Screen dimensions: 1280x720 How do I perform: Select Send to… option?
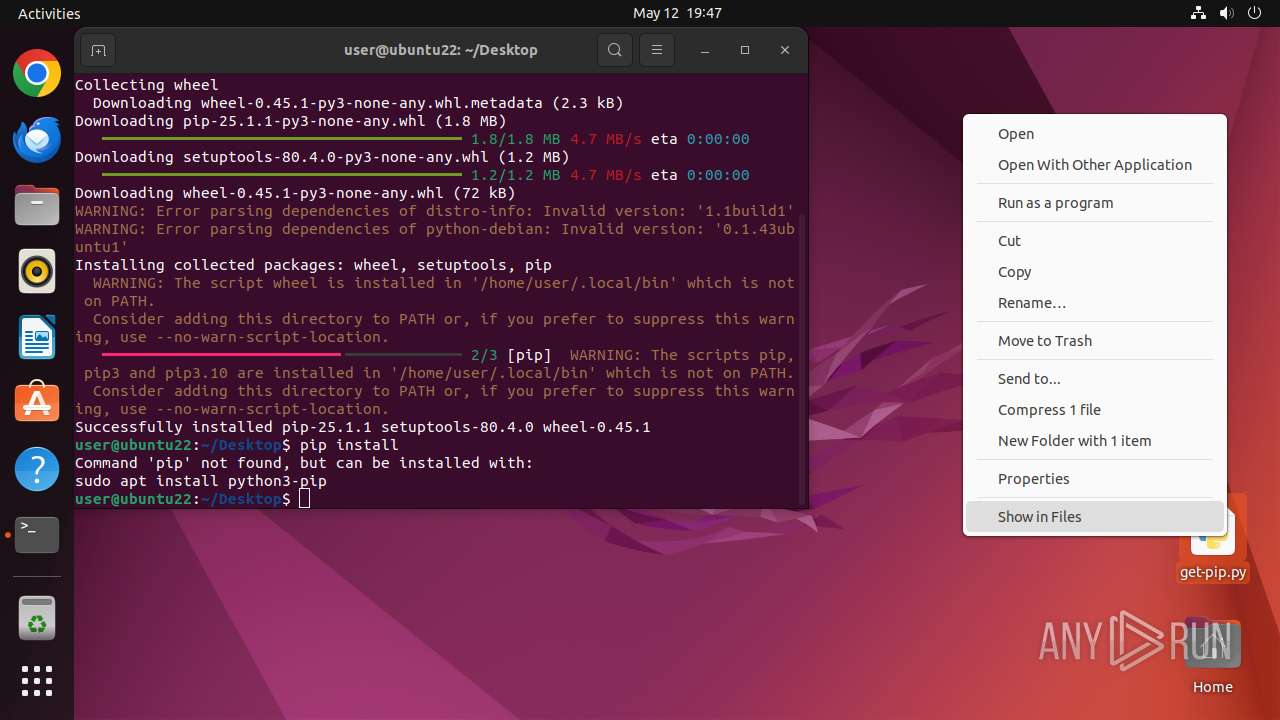point(1095,379)
